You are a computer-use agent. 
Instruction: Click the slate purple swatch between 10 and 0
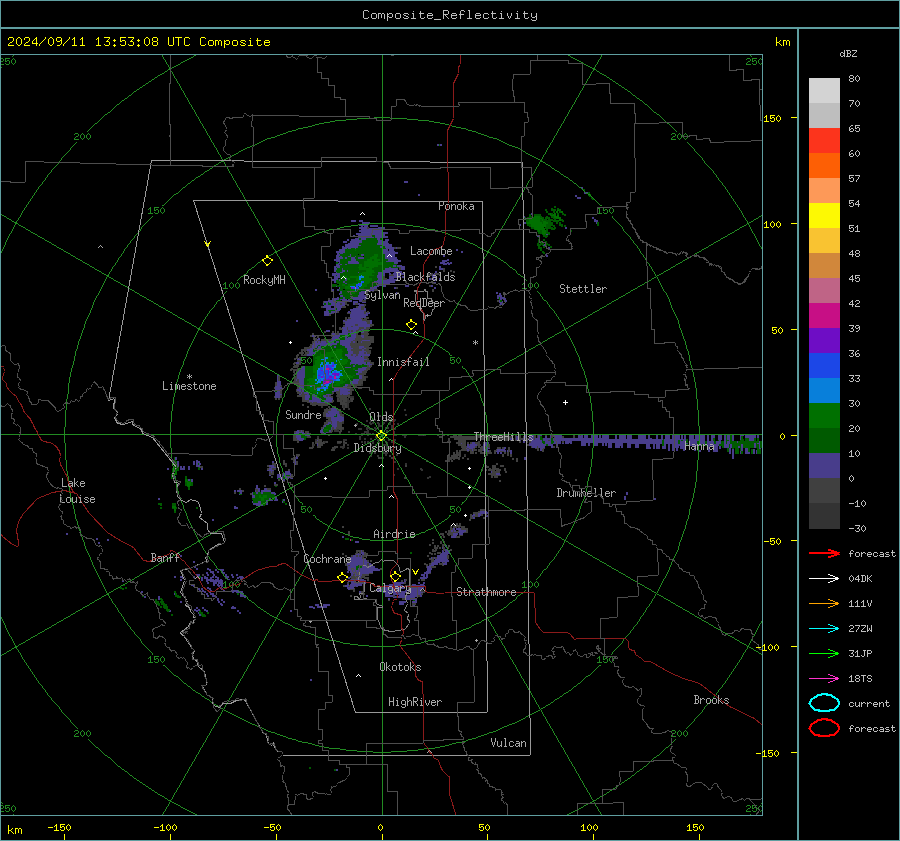[824, 466]
